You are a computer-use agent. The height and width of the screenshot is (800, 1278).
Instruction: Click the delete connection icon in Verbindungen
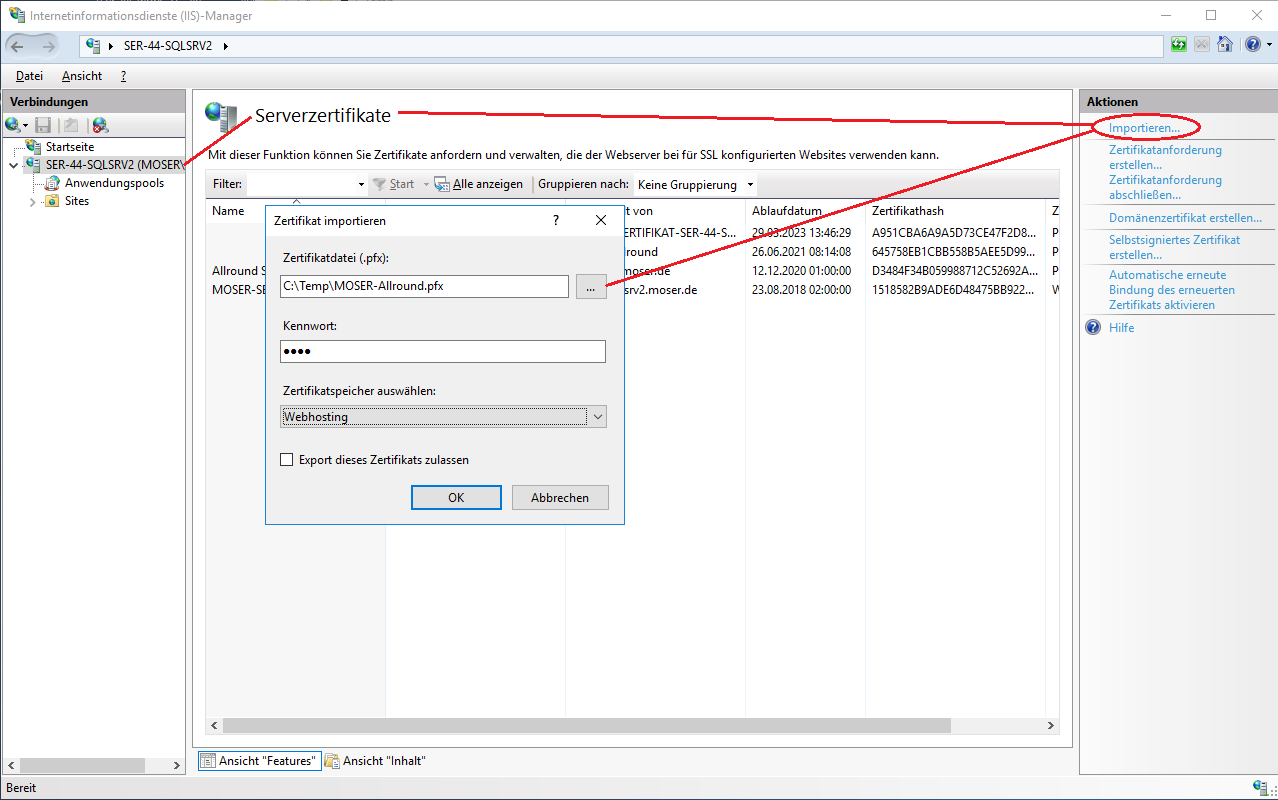click(100, 125)
